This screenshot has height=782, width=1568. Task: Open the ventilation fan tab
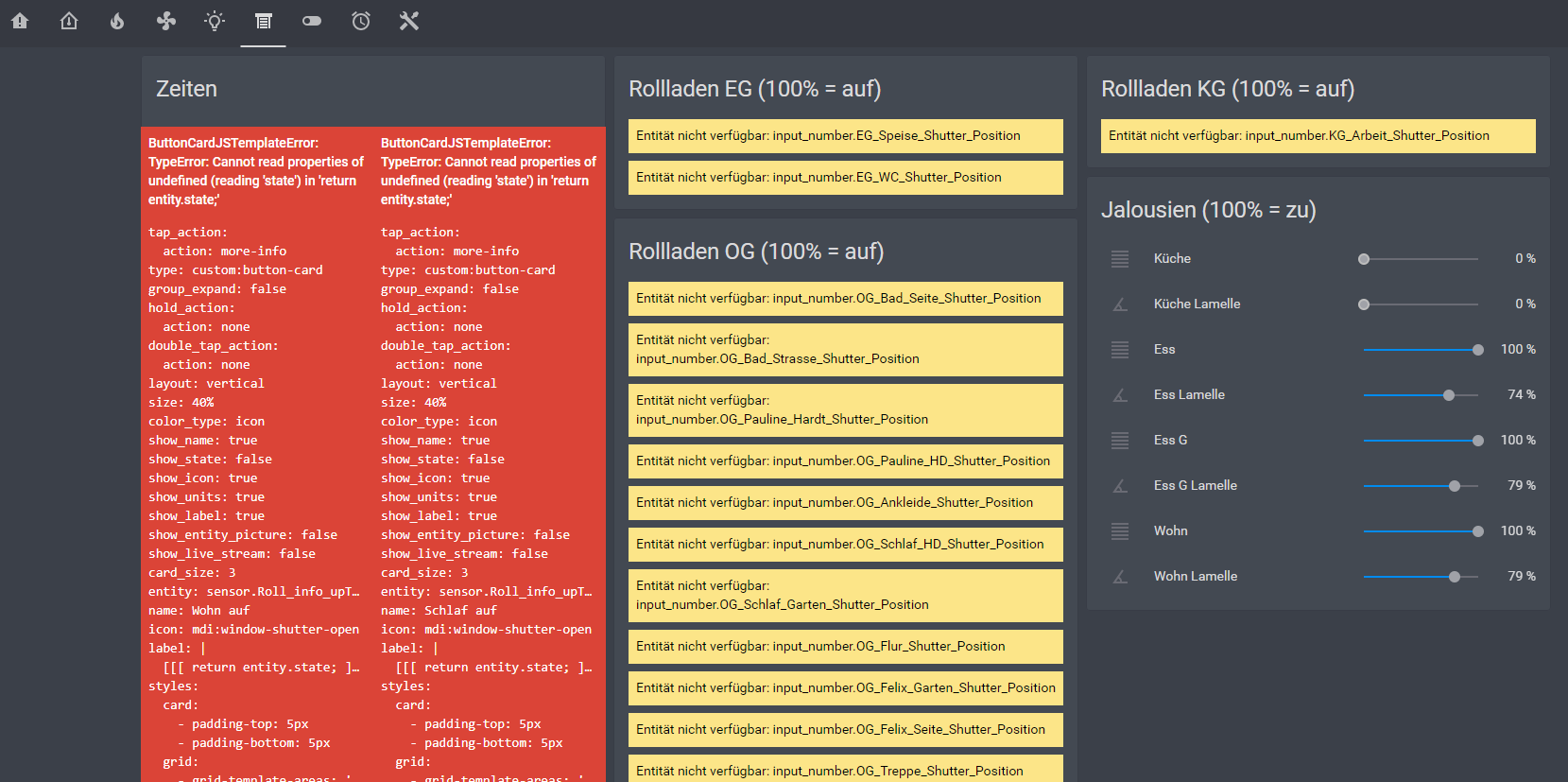click(166, 21)
